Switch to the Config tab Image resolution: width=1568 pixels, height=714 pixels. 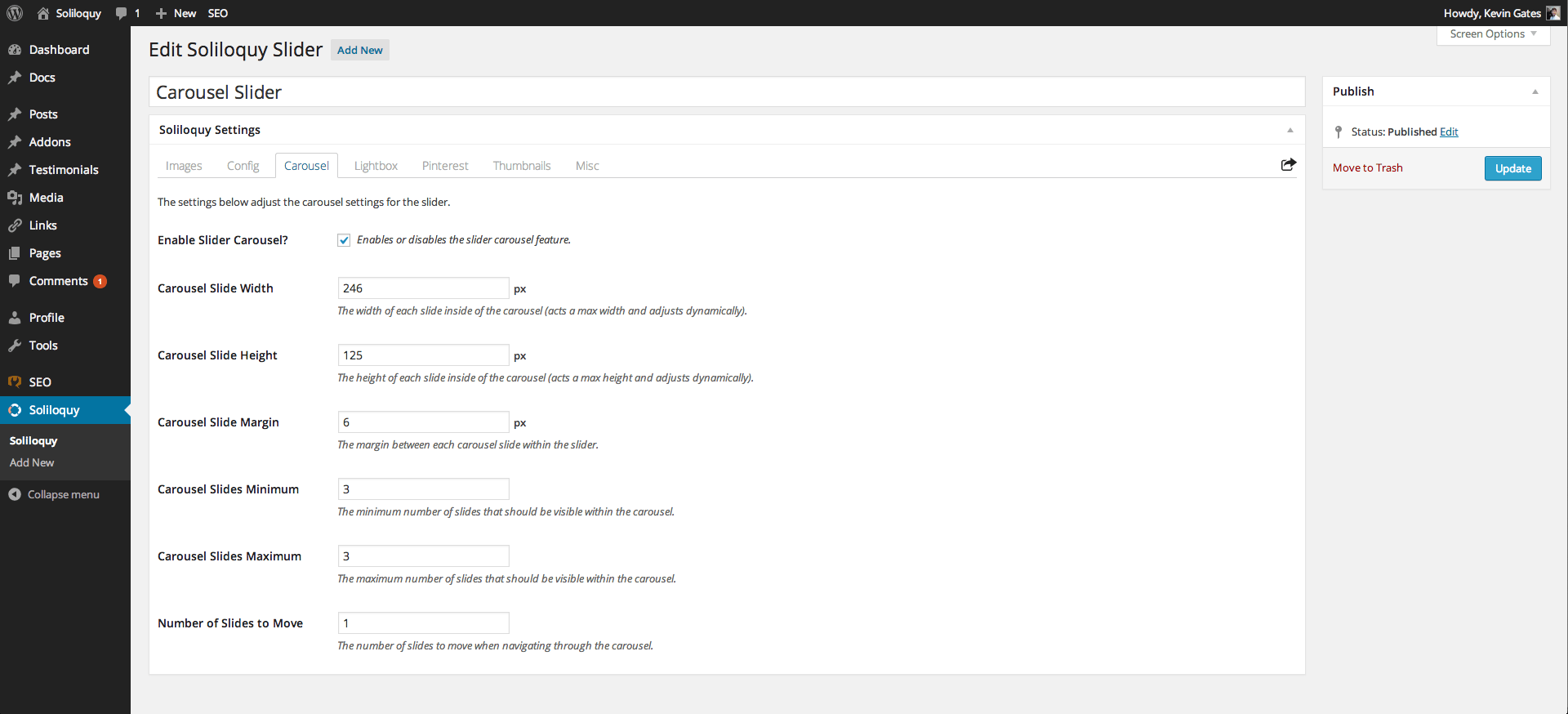pos(243,166)
